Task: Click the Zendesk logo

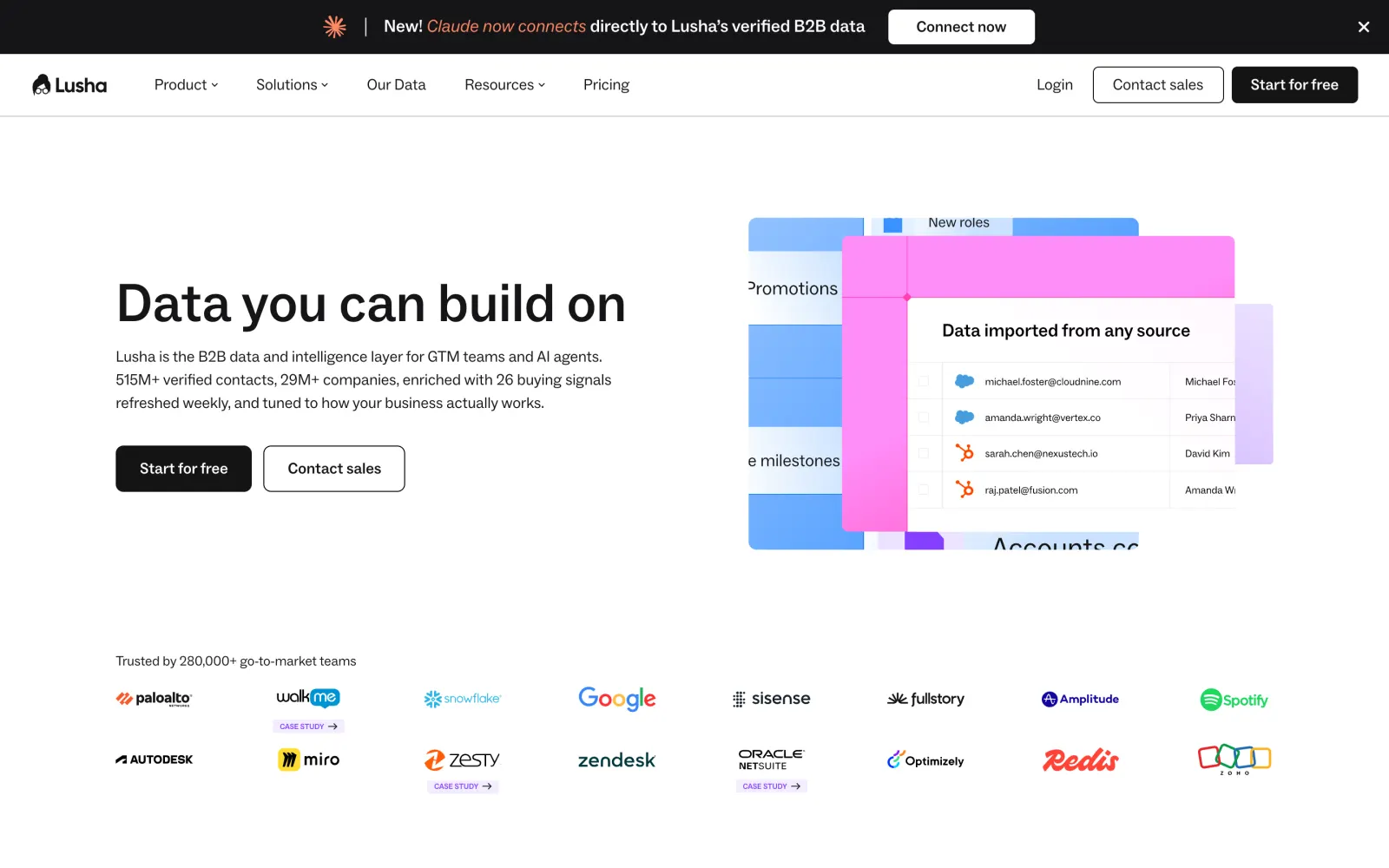Action: click(x=617, y=760)
